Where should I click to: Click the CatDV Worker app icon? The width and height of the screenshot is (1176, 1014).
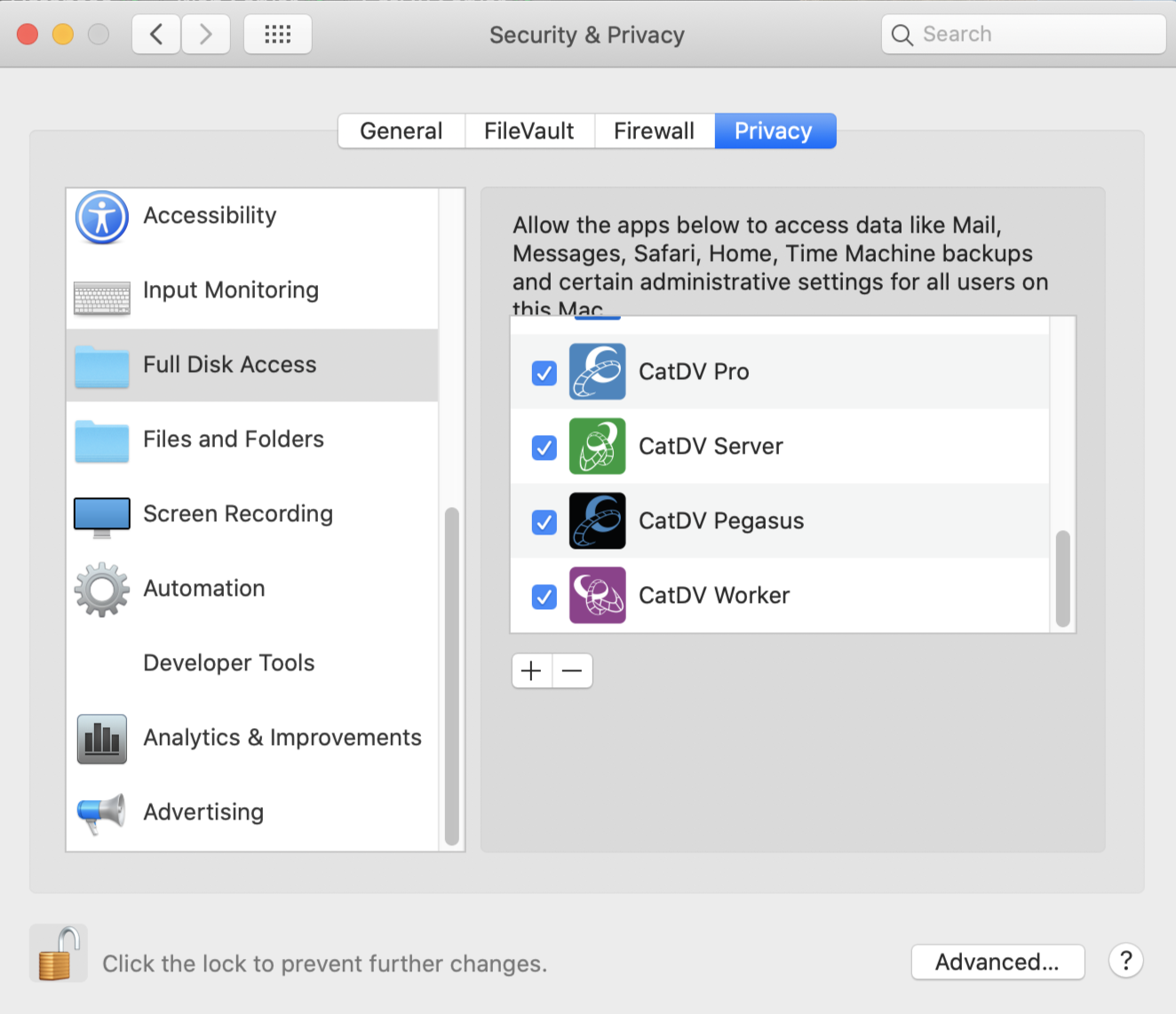coord(597,595)
